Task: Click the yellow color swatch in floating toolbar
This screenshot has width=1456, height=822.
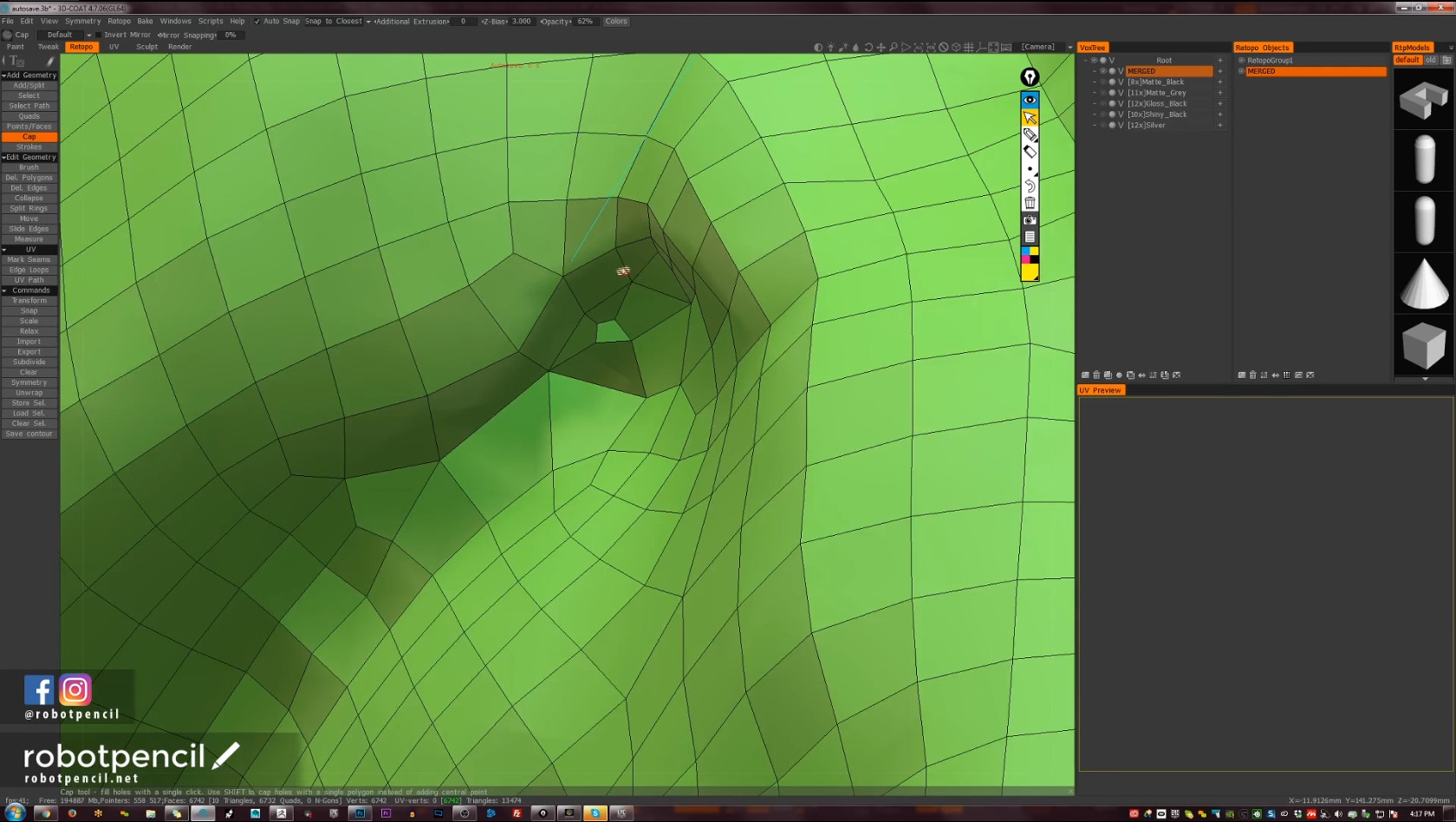Action: click(1030, 272)
